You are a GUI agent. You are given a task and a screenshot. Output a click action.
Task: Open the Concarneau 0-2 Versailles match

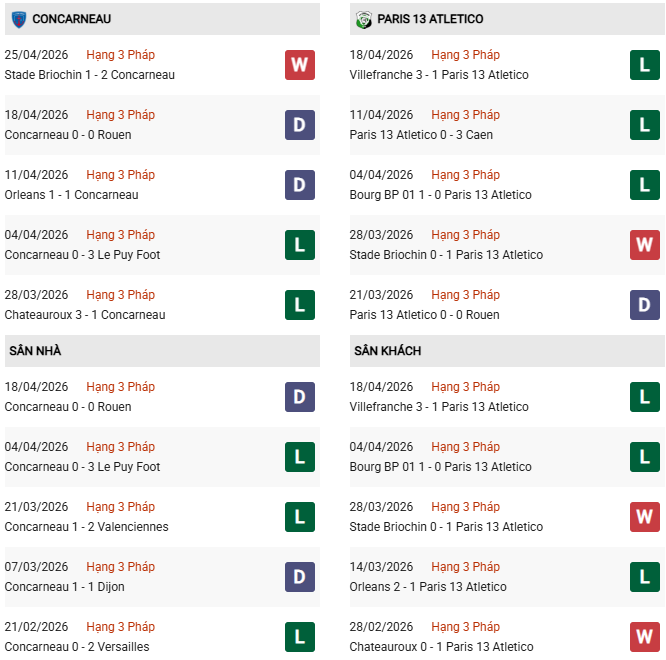click(77, 647)
